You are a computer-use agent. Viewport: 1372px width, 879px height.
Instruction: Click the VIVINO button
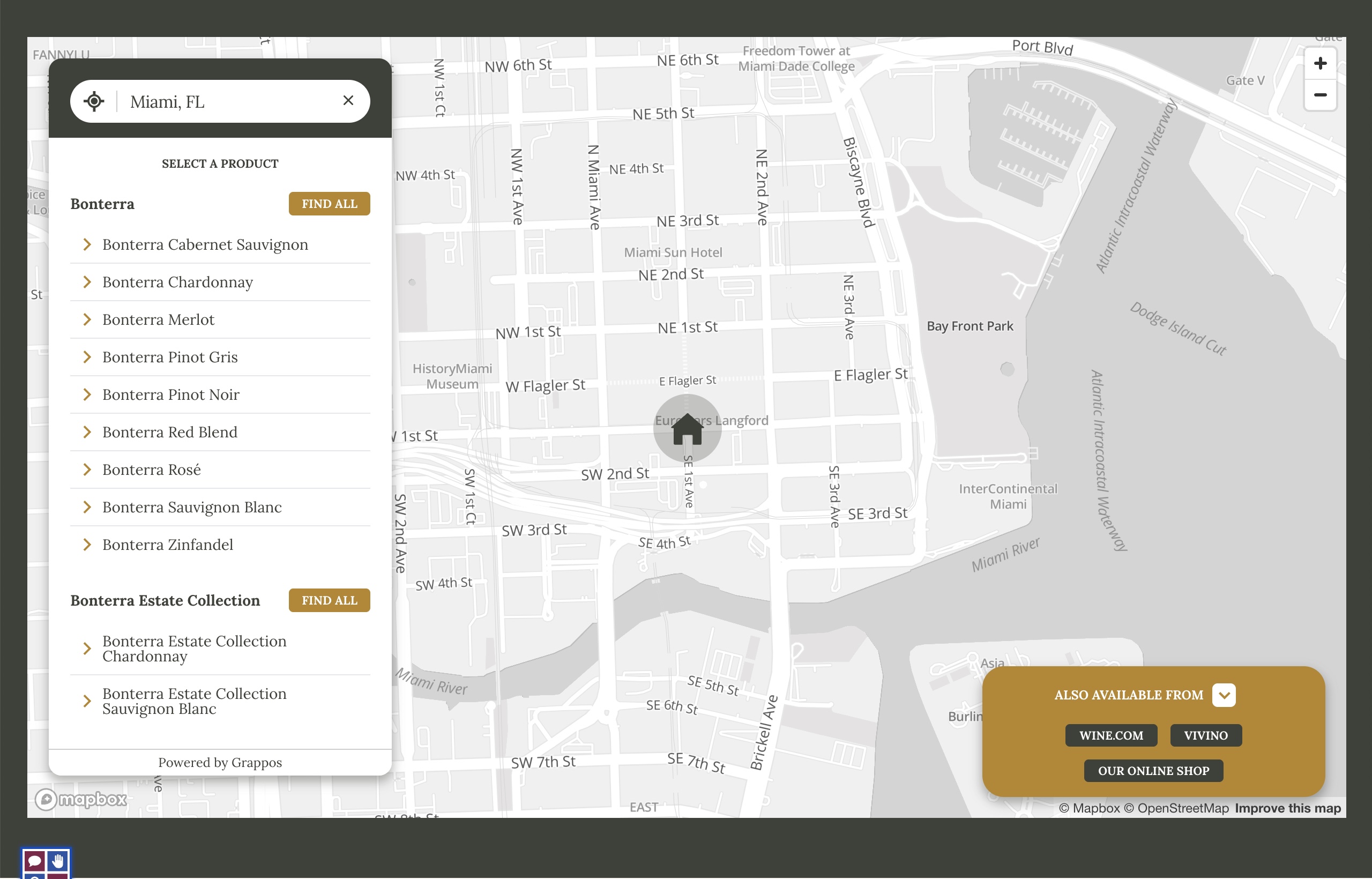coord(1205,735)
